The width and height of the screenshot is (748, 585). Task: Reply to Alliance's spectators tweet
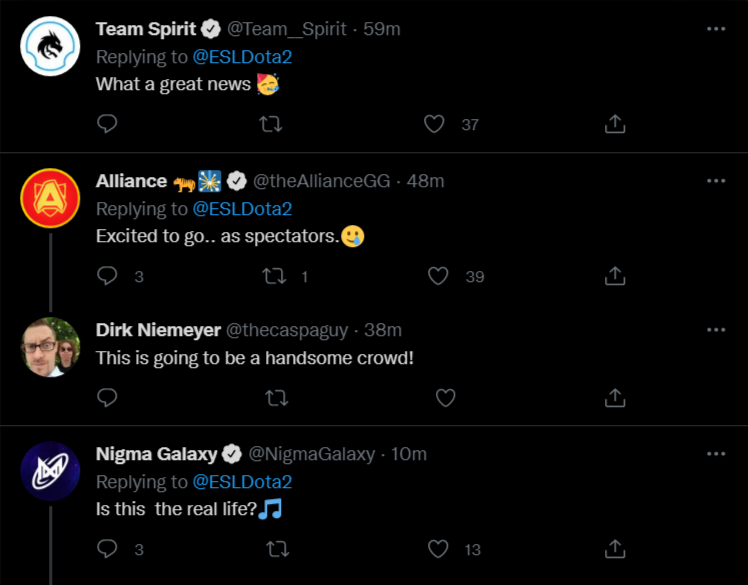point(107,276)
